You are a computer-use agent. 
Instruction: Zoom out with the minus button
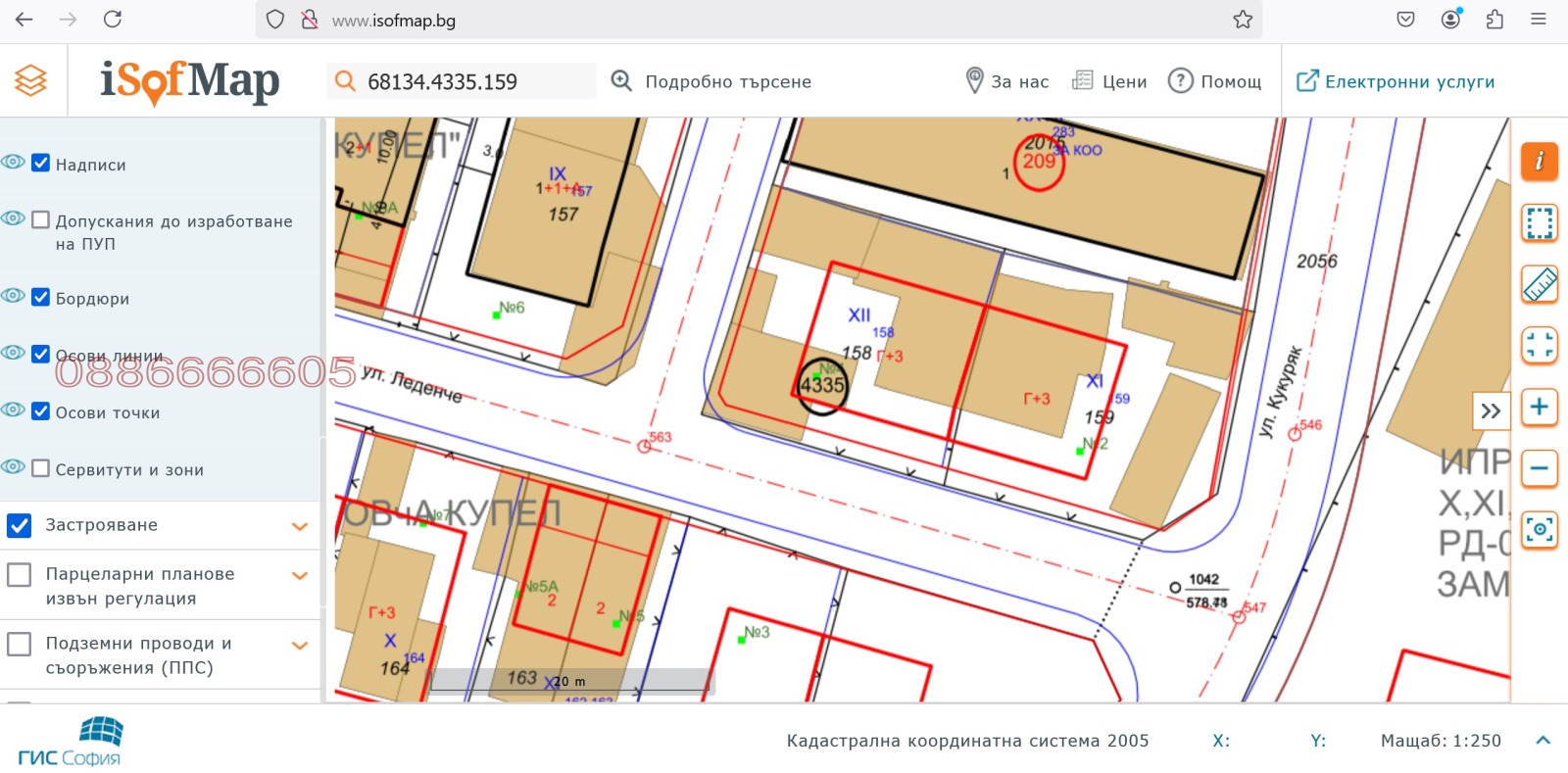1539,468
